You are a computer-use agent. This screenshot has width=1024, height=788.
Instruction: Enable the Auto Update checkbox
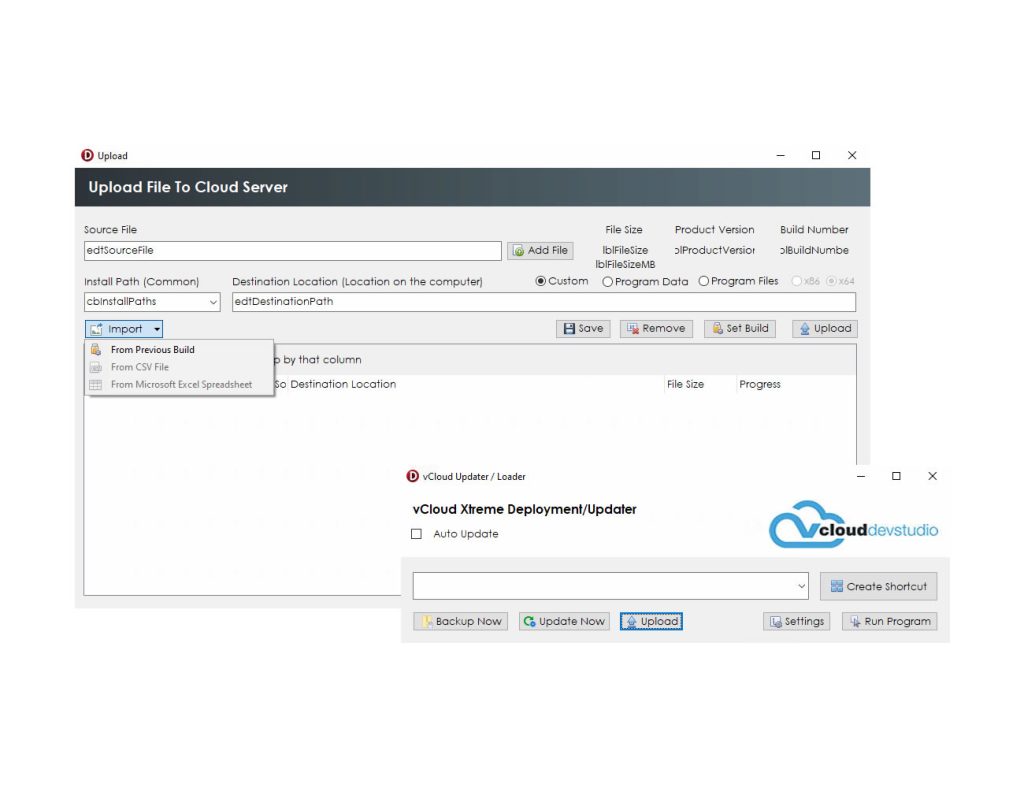tap(417, 534)
